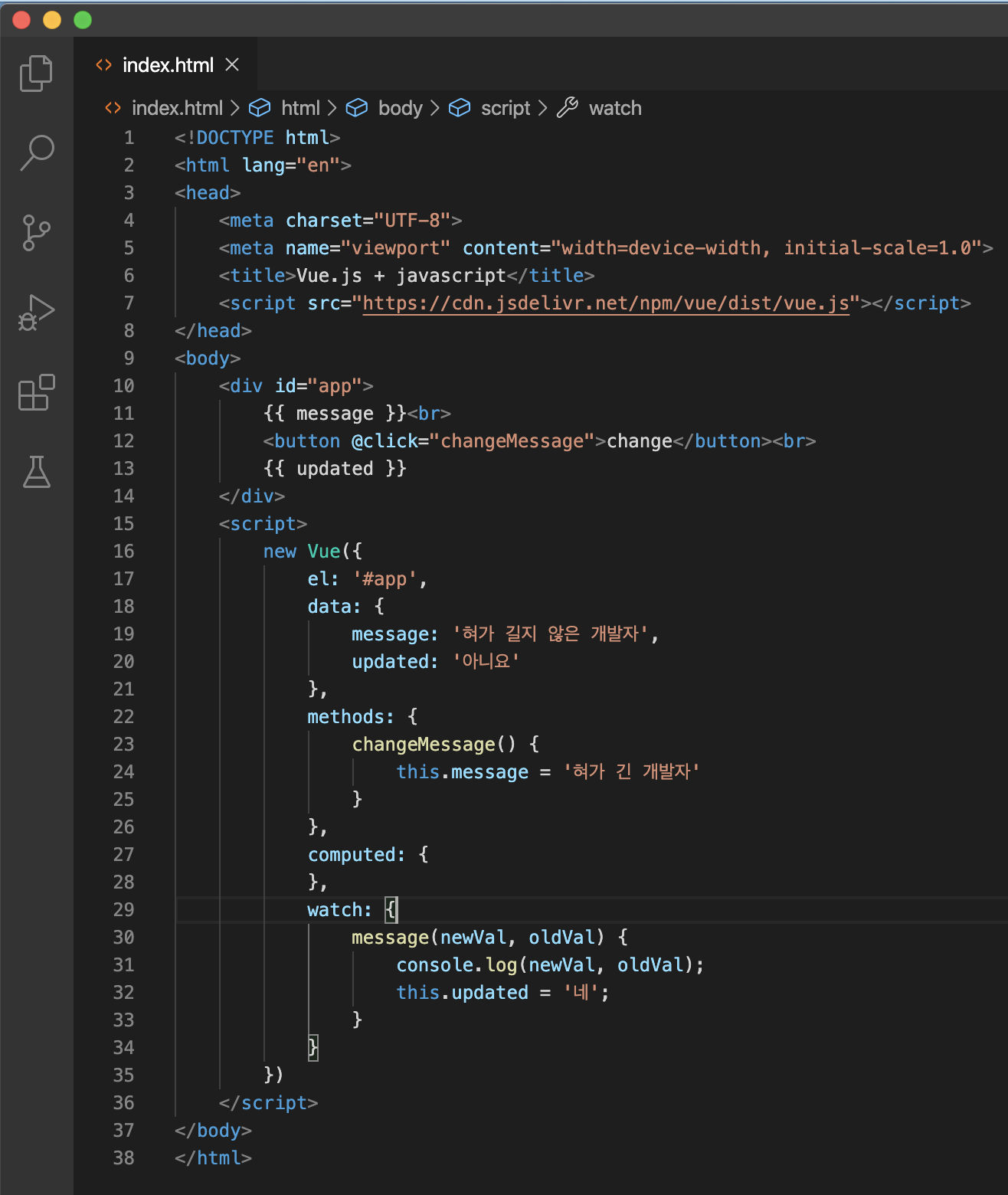Screen dimensions: 1008x1195
Task: Click 'console.log(newVal, oldVal);' line
Action: click(x=550, y=965)
